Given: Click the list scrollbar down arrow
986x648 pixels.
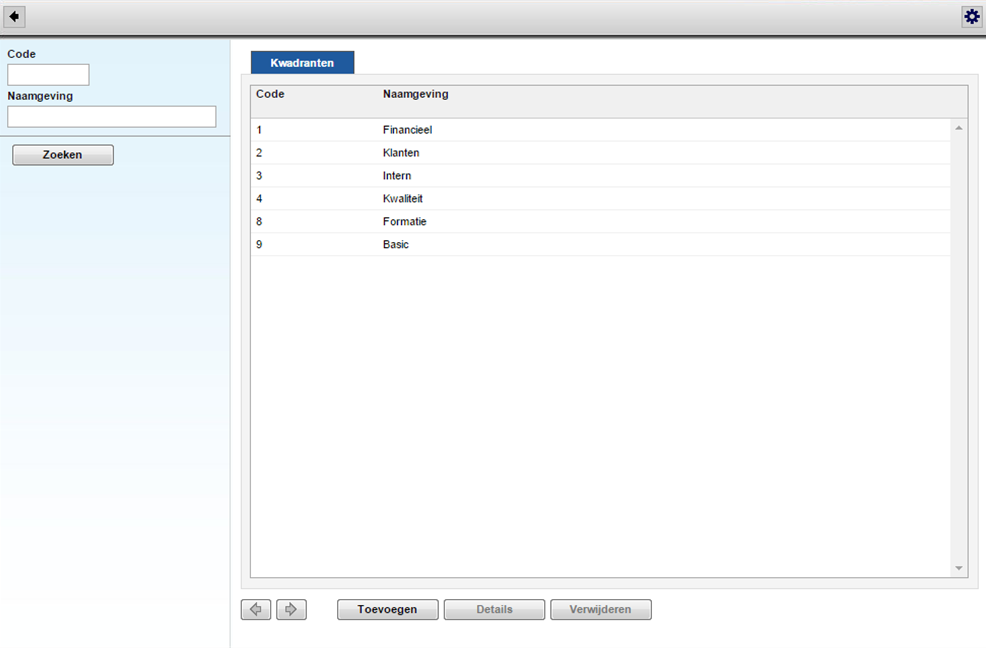Looking at the screenshot, I should click(x=959, y=568).
